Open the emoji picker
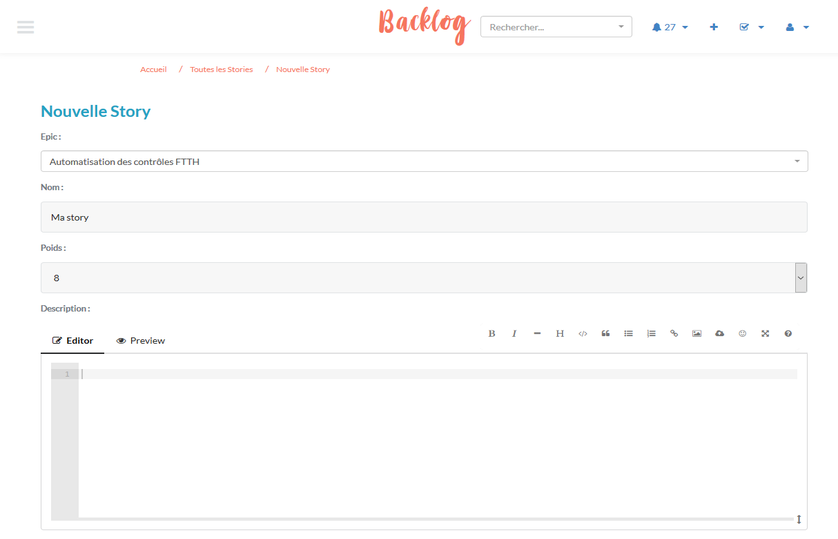838x539 pixels. click(742, 334)
